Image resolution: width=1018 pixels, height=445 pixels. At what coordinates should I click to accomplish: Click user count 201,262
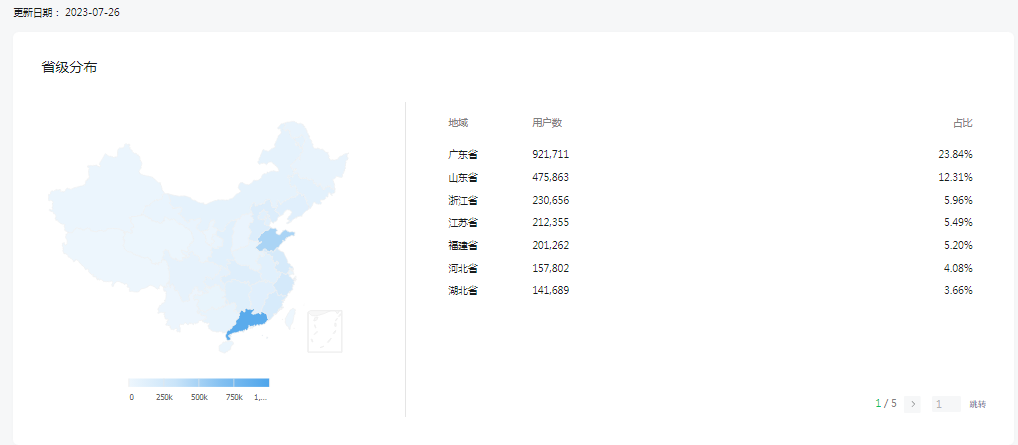tap(551, 246)
